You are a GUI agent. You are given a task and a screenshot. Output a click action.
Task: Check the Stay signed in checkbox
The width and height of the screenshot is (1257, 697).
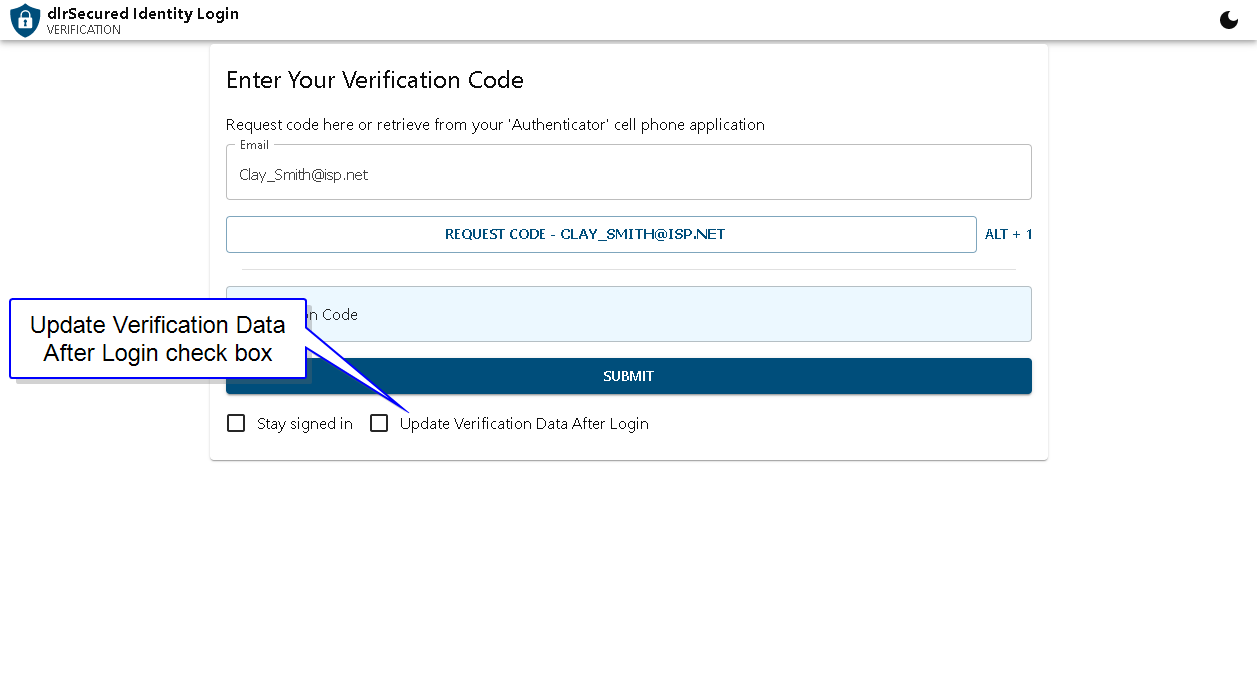[236, 423]
